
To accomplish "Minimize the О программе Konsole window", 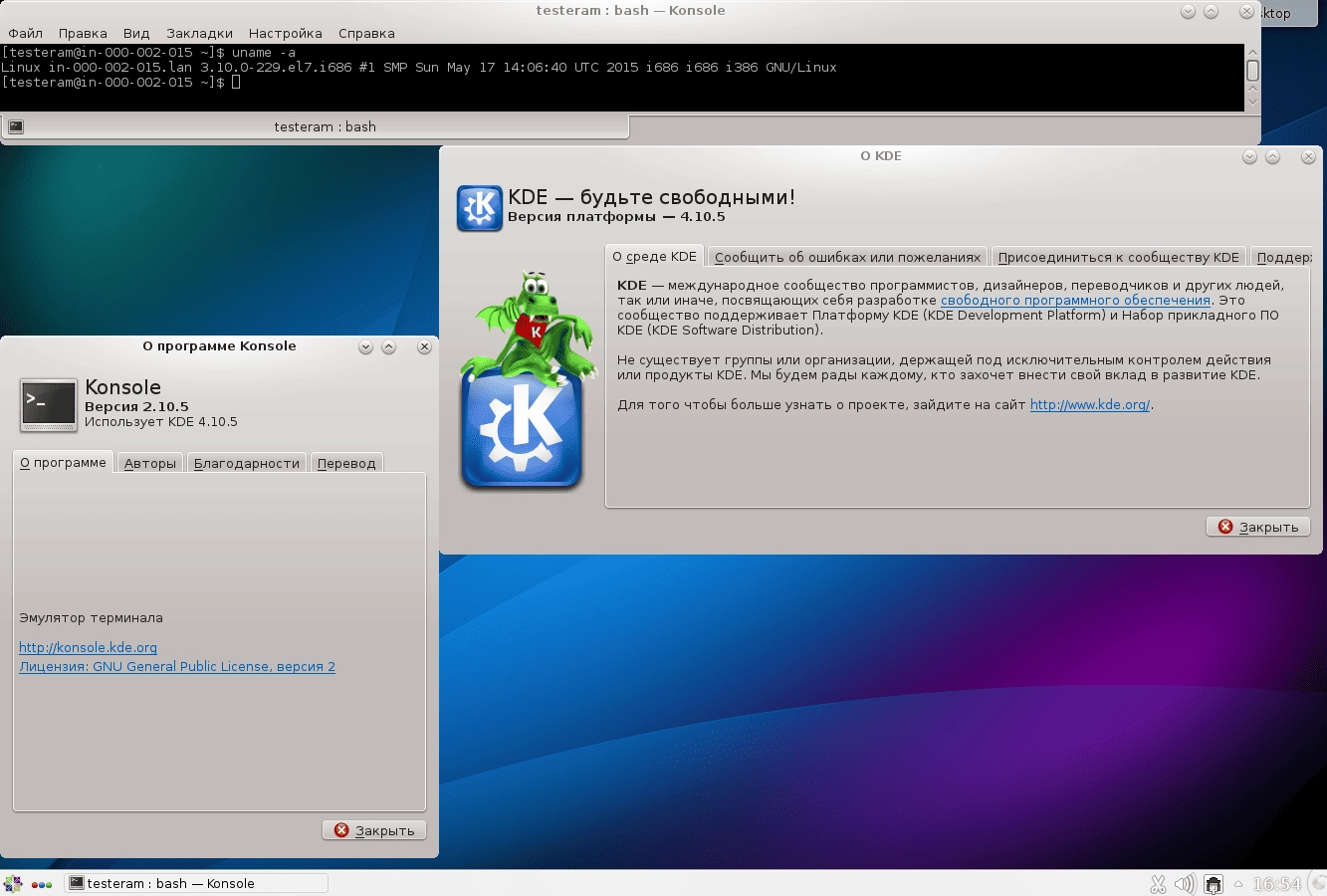I will click(x=365, y=346).
